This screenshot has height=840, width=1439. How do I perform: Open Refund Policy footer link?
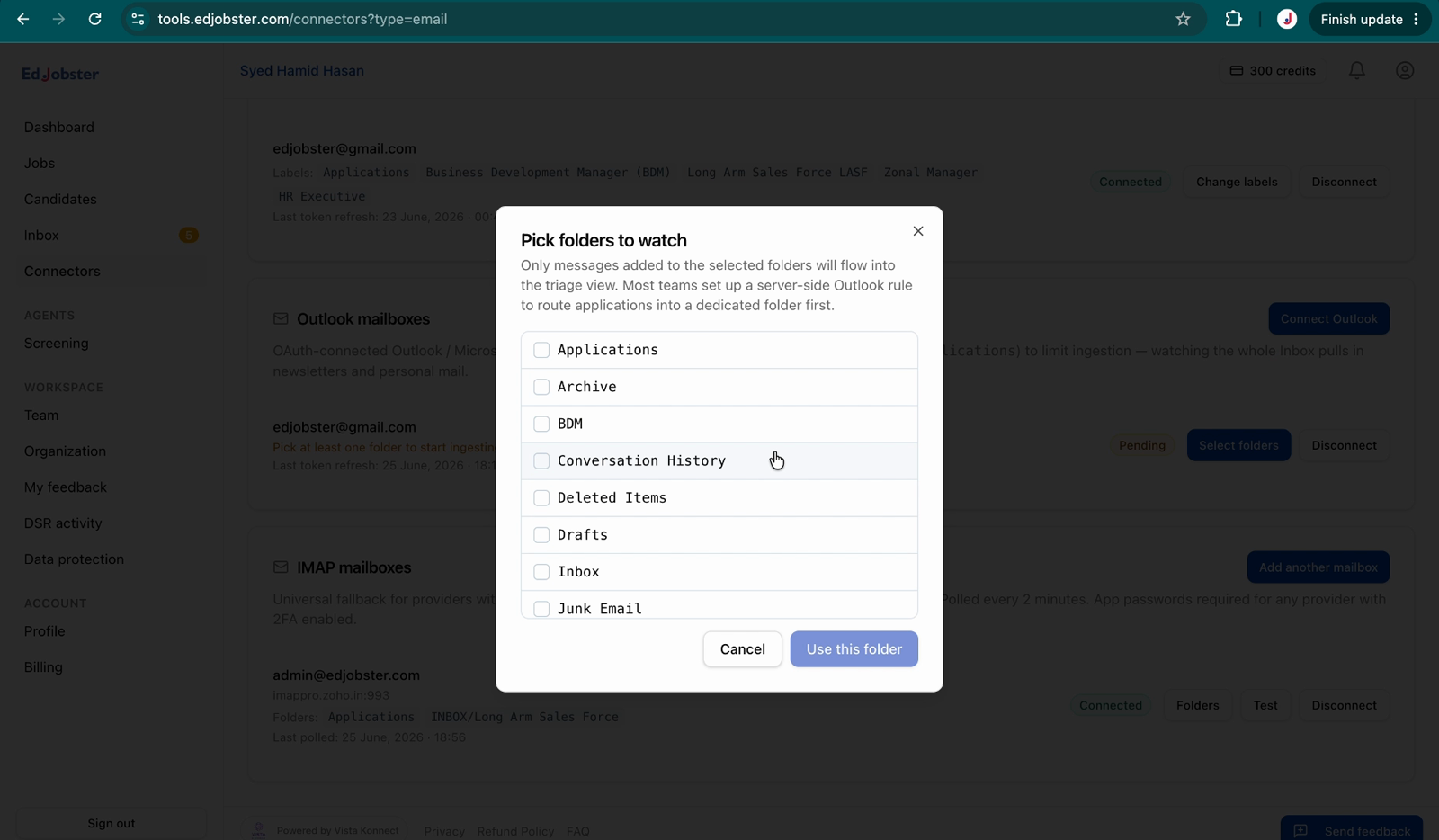515,831
